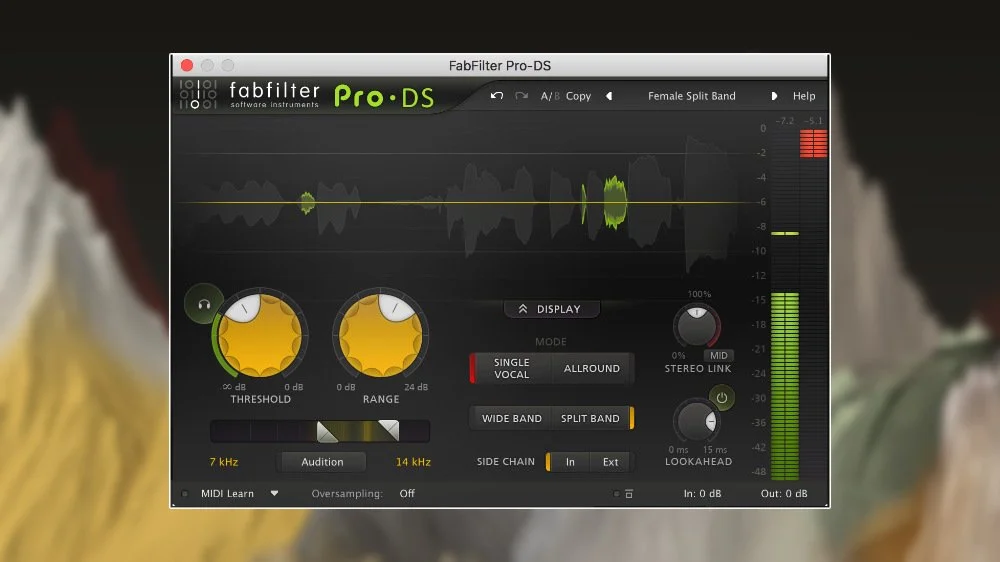Click the red clipping indicator on meter
Screen dimensions: 1000x562
(x=813, y=143)
